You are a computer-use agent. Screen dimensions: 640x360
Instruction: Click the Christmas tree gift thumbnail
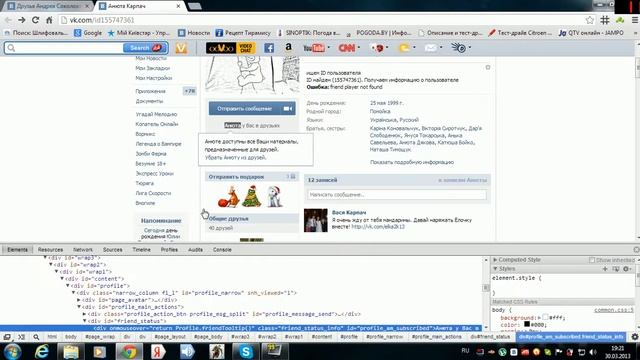click(251, 196)
